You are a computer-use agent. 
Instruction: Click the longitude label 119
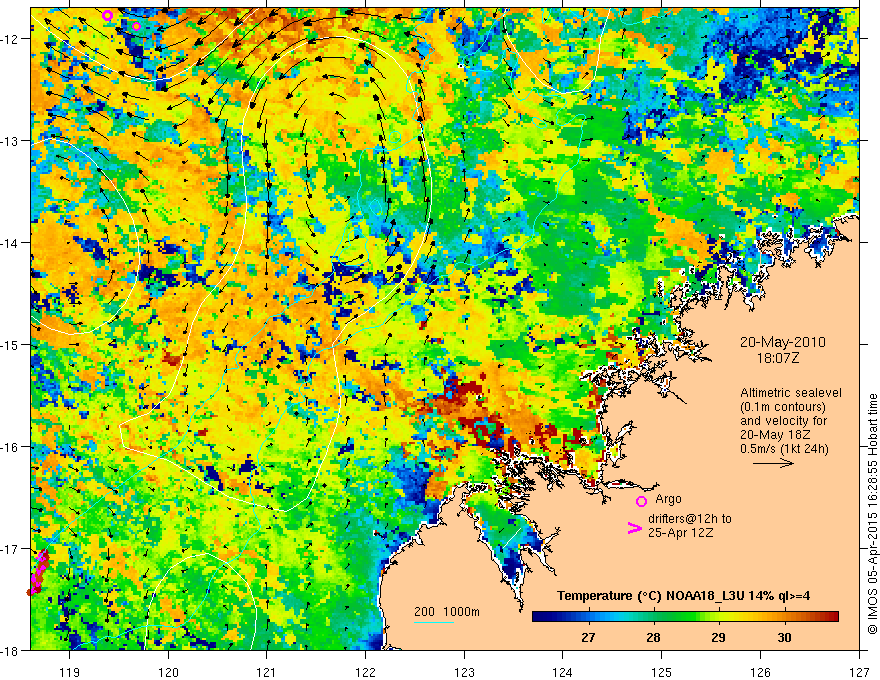(70, 672)
